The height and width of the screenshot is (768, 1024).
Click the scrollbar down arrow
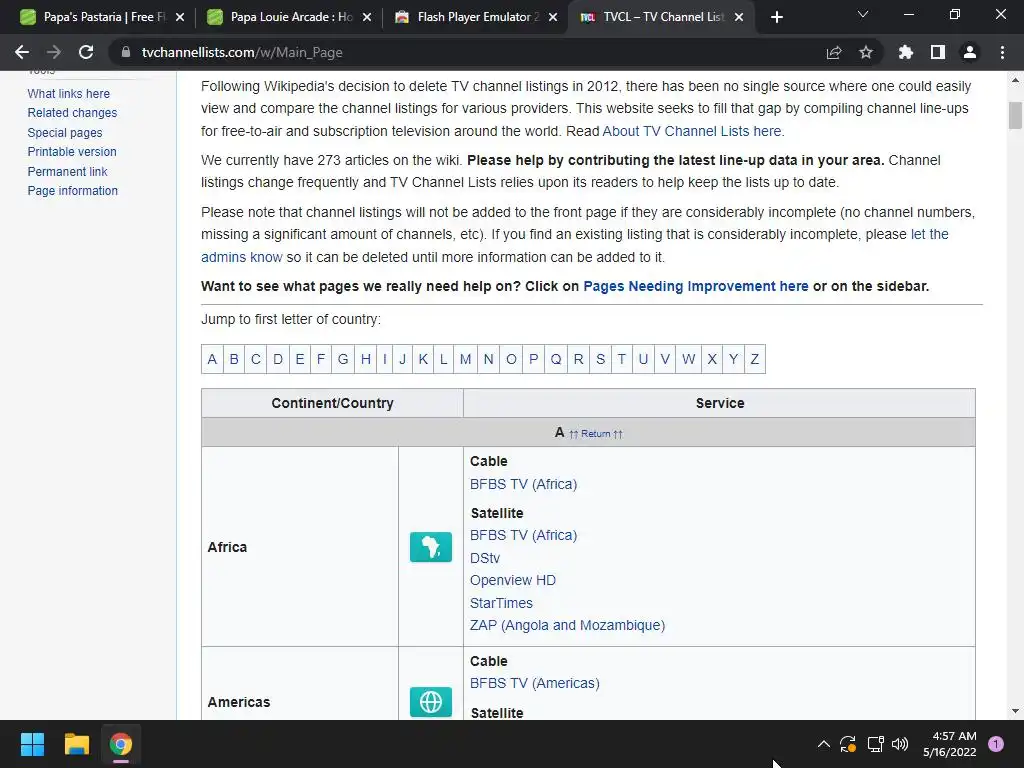coord(1015,711)
